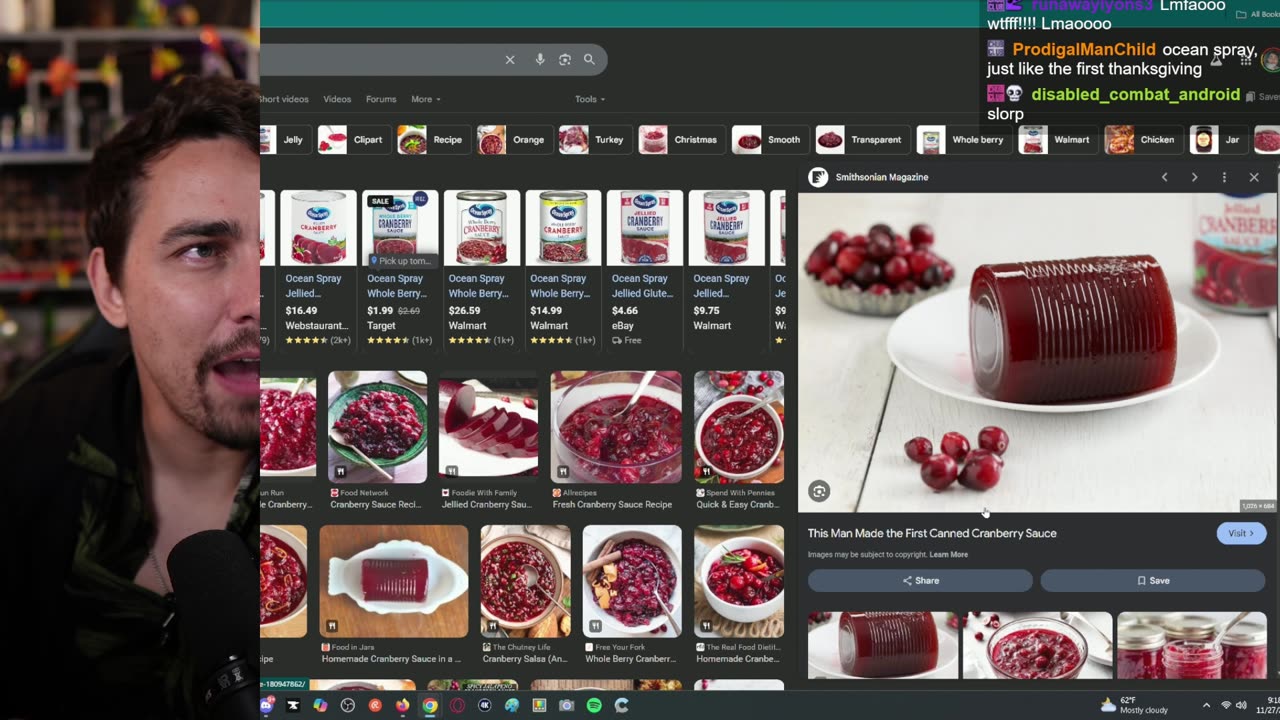Open the $16.49 Webstaurant Ocean Spray listing

pos(318,268)
